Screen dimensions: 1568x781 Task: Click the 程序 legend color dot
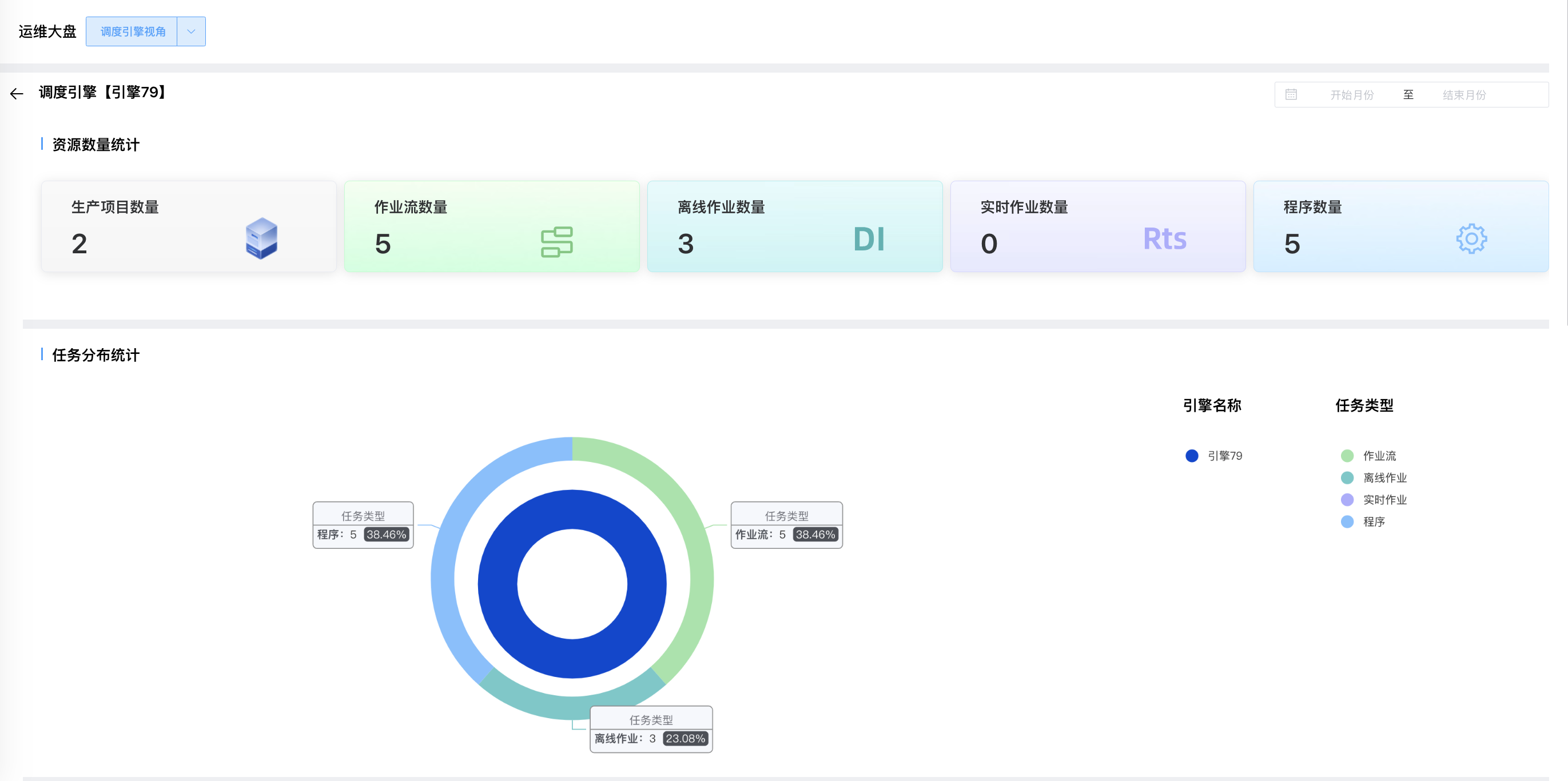pos(1347,521)
